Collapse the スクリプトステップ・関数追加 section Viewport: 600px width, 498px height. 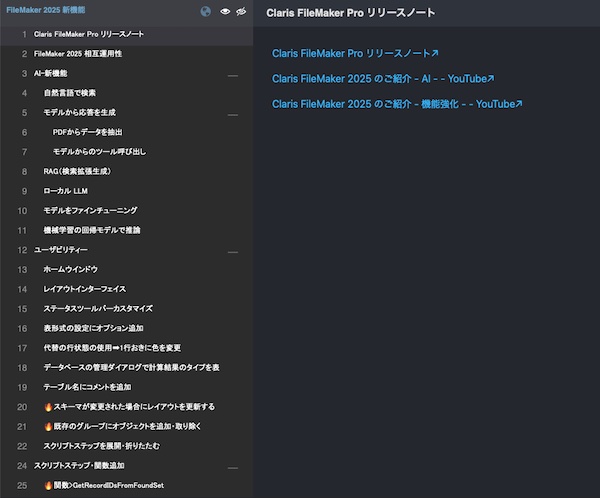pos(232,466)
